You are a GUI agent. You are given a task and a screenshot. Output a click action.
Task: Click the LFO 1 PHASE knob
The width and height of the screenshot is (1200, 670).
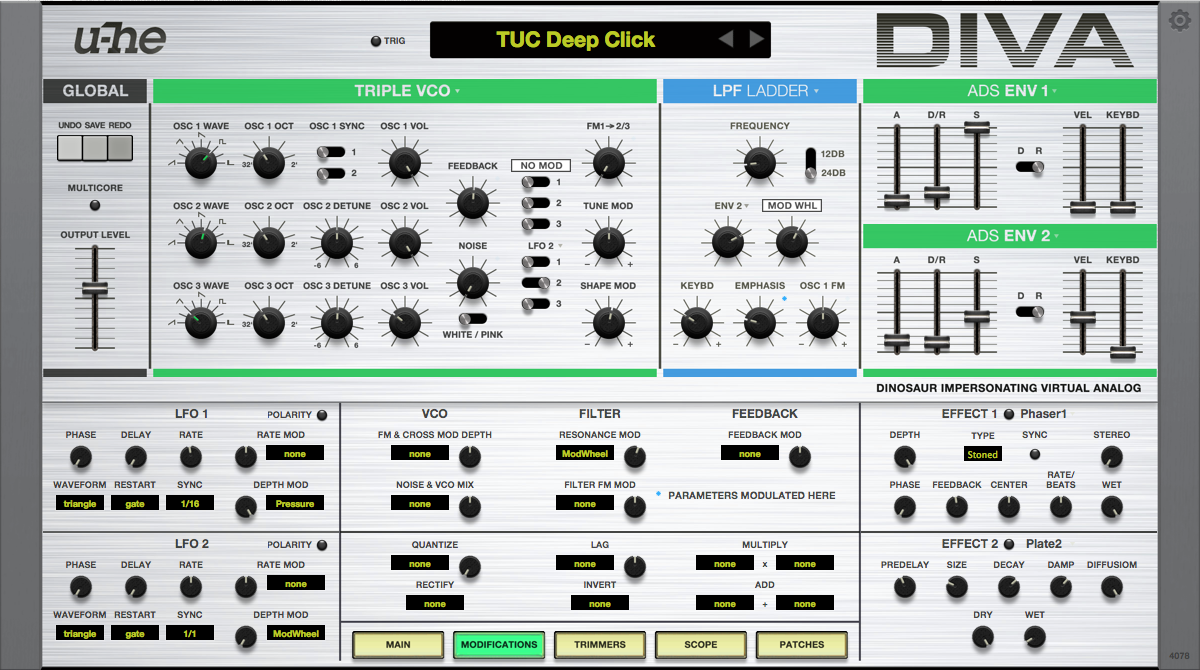click(81, 458)
